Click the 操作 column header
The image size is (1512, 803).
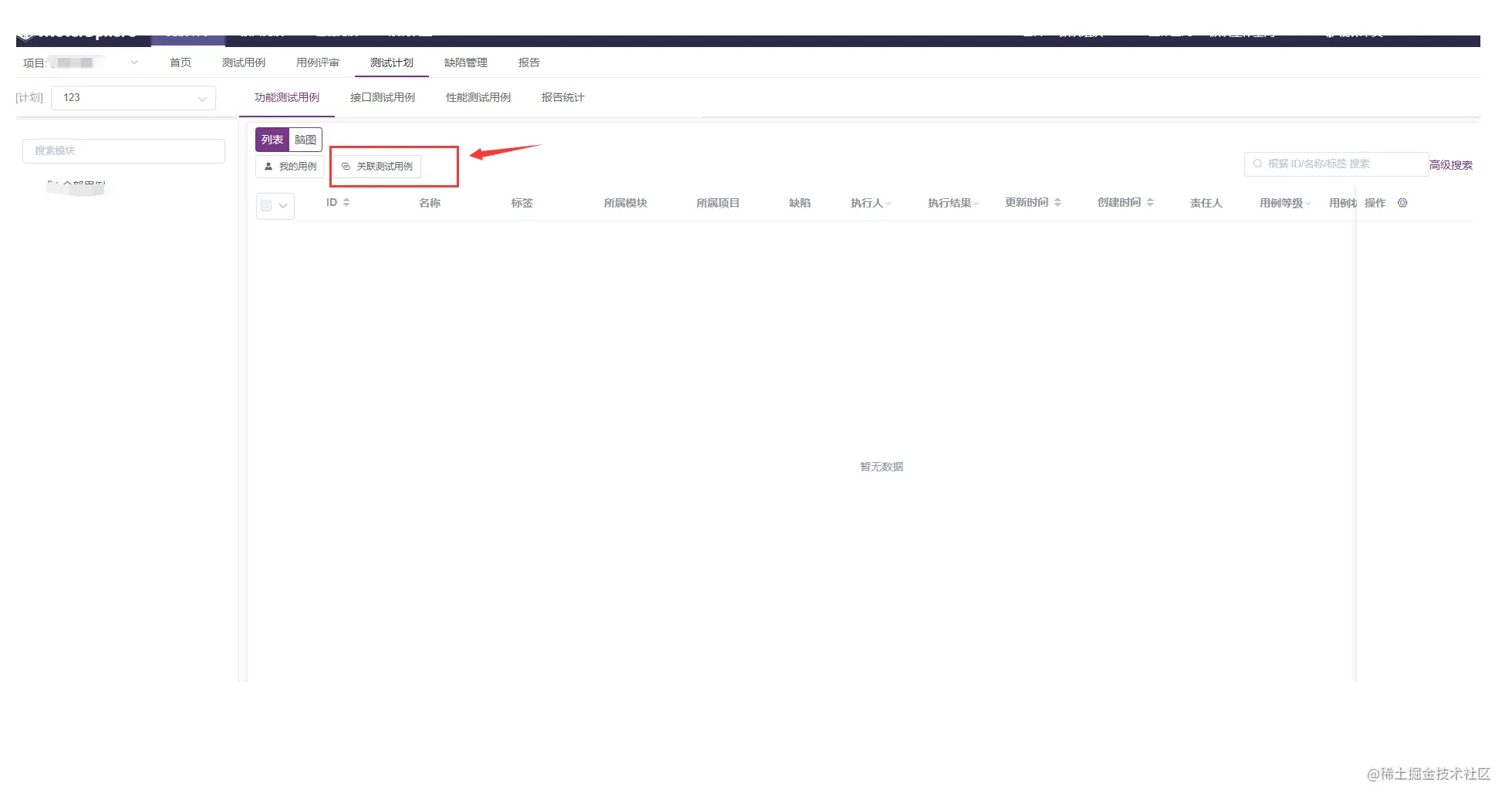pyautogui.click(x=1375, y=203)
